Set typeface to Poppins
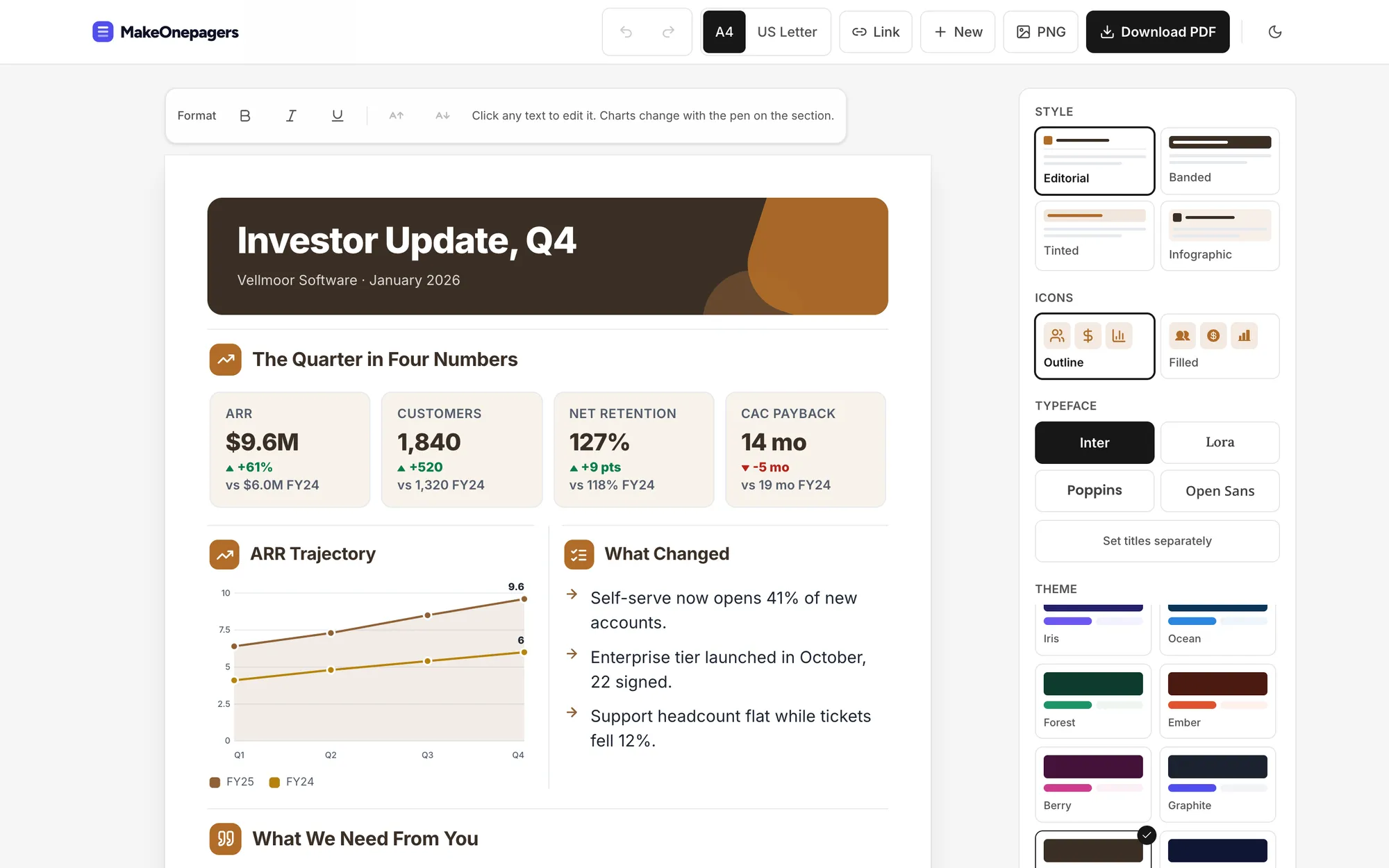Image resolution: width=1389 pixels, height=868 pixels. click(1095, 491)
